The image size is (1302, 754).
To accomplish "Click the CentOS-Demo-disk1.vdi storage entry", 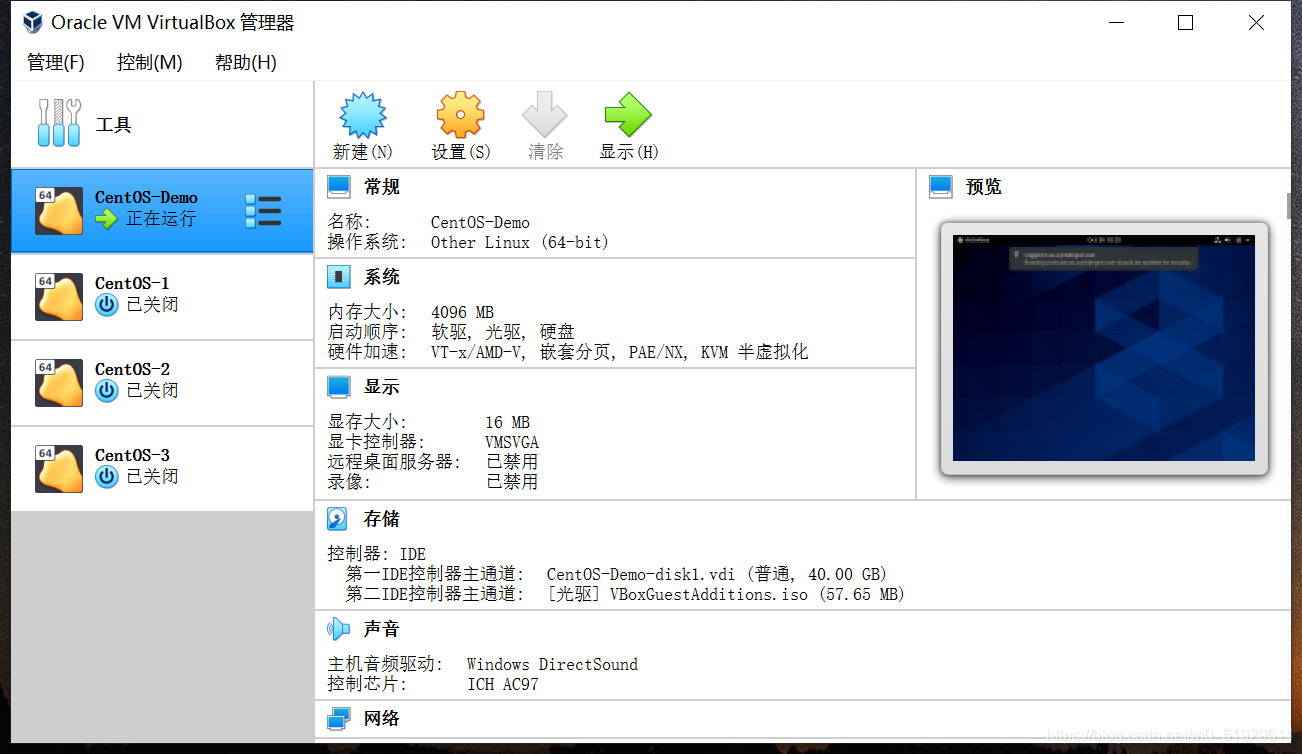I will tap(717, 574).
